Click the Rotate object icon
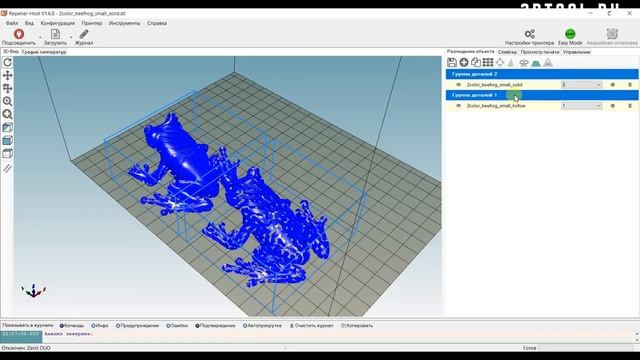This screenshot has width=640, height=360. pyautogui.click(x=524, y=62)
